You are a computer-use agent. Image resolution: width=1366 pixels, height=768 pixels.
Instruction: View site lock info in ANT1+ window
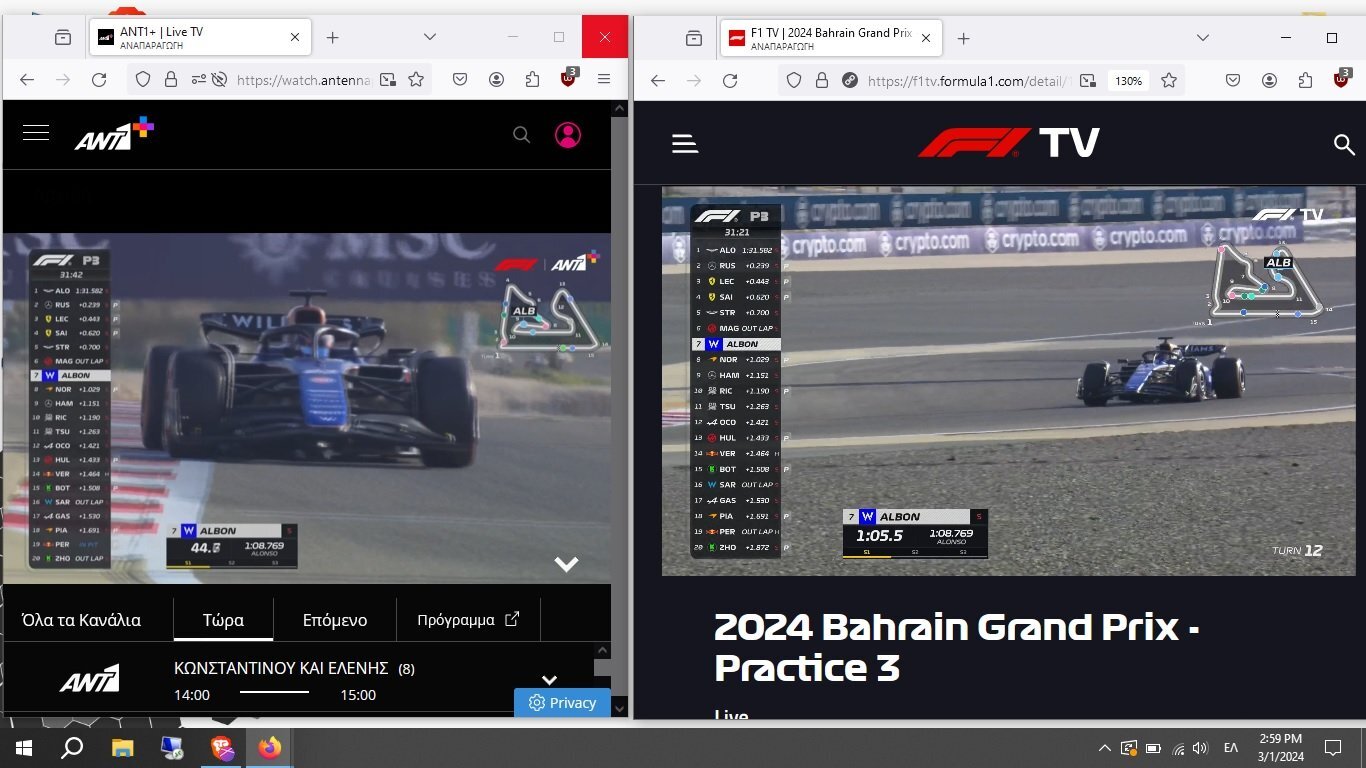pyautogui.click(x=171, y=80)
